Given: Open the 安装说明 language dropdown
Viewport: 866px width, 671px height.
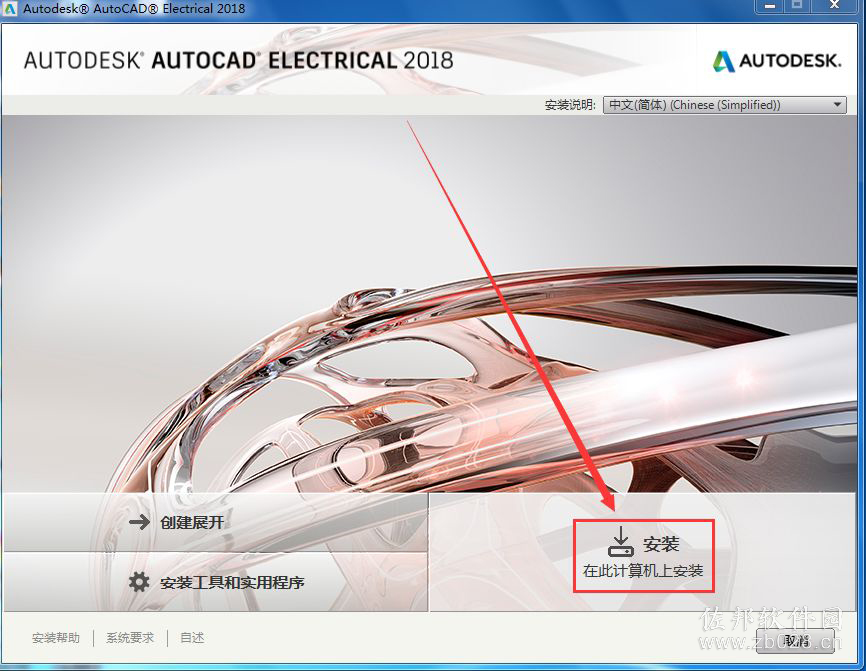Looking at the screenshot, I should [725, 105].
